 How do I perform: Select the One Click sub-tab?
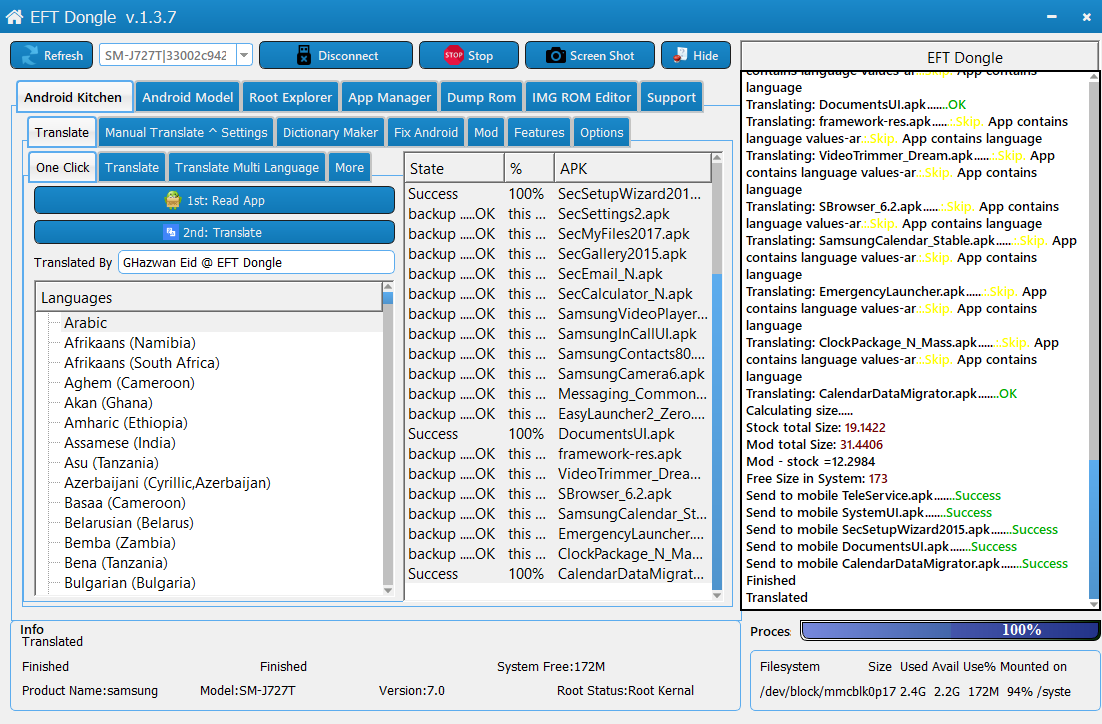click(63, 167)
